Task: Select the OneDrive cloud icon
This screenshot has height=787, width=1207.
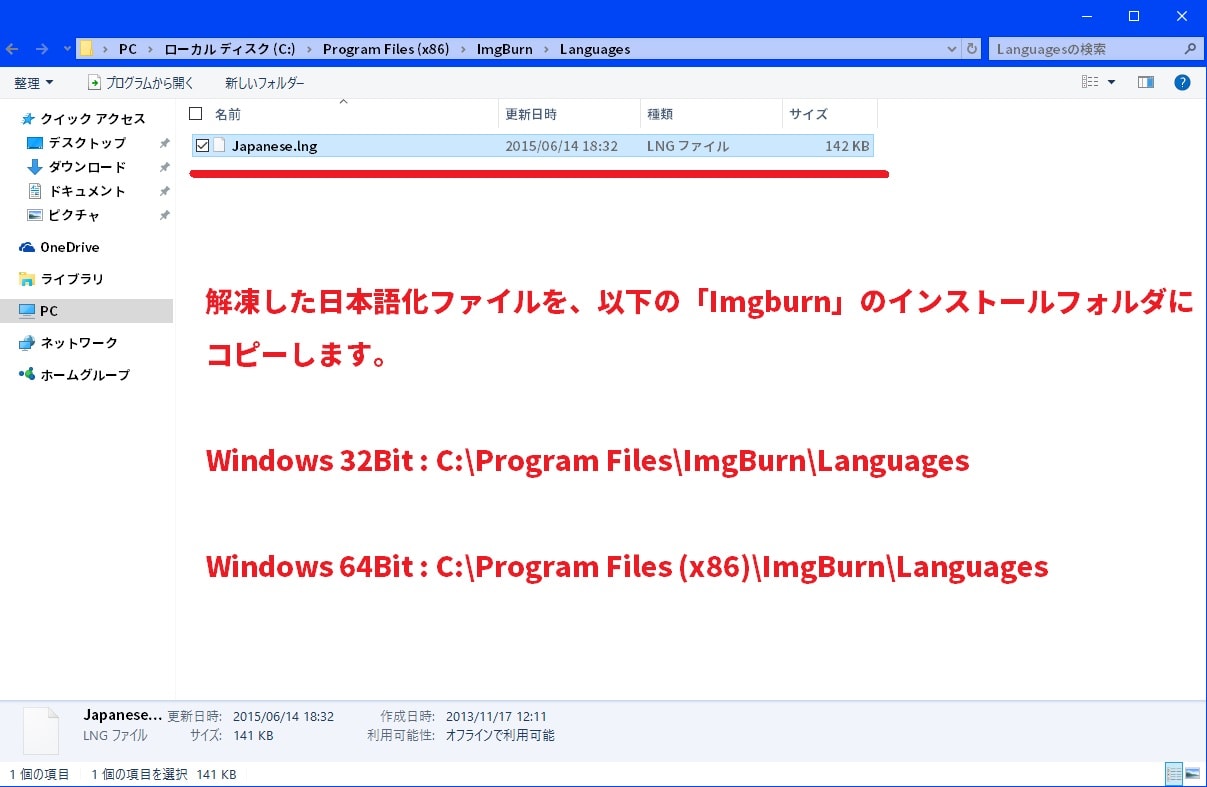Action: click(27, 247)
